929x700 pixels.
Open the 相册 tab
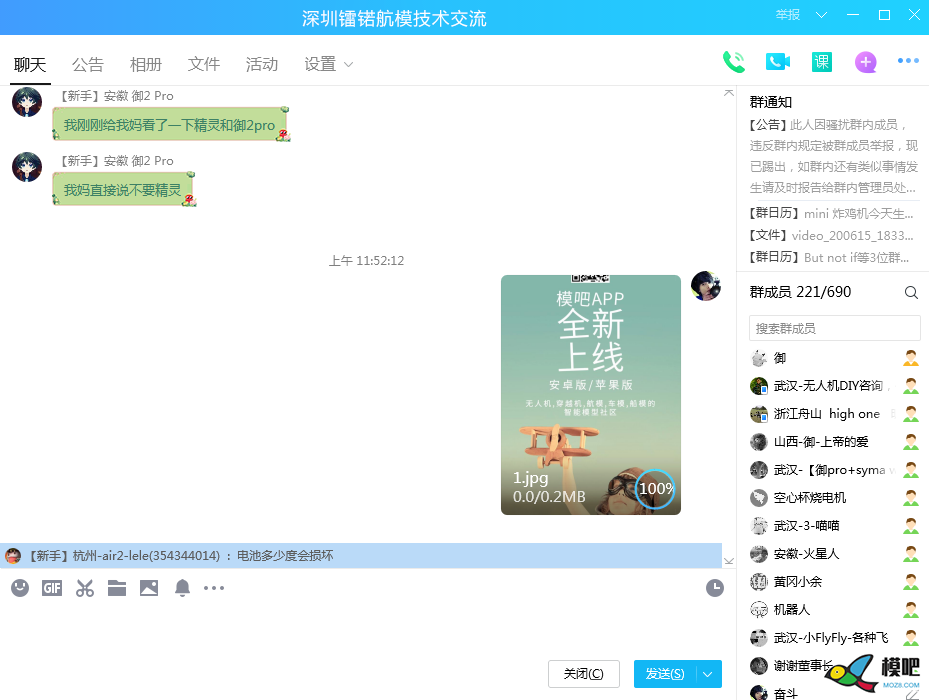tap(146, 65)
